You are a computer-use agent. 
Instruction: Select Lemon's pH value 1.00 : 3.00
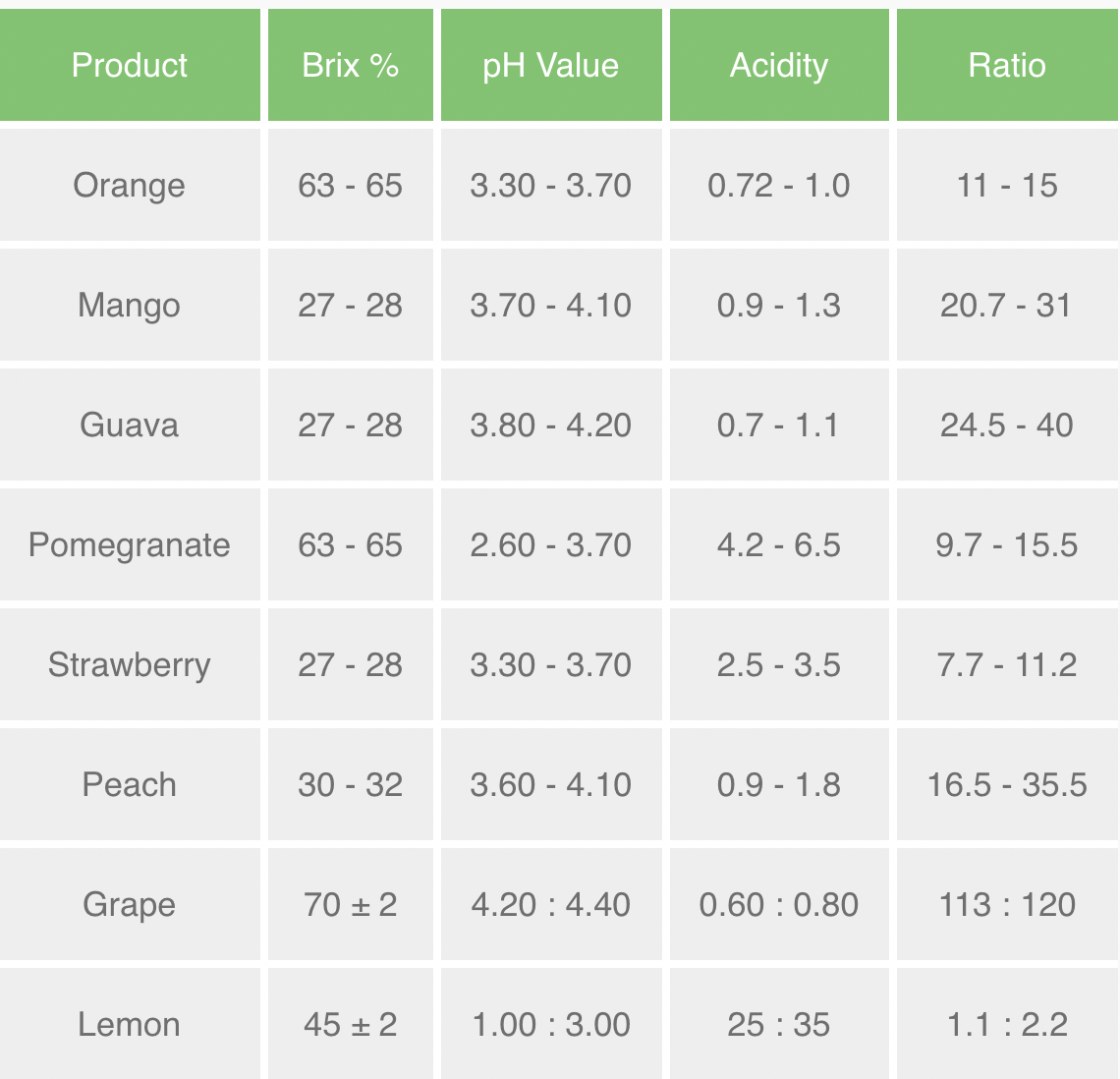tap(550, 1024)
